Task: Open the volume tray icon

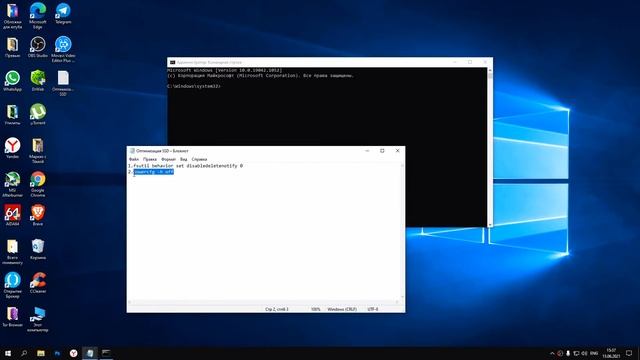Action: (584, 353)
